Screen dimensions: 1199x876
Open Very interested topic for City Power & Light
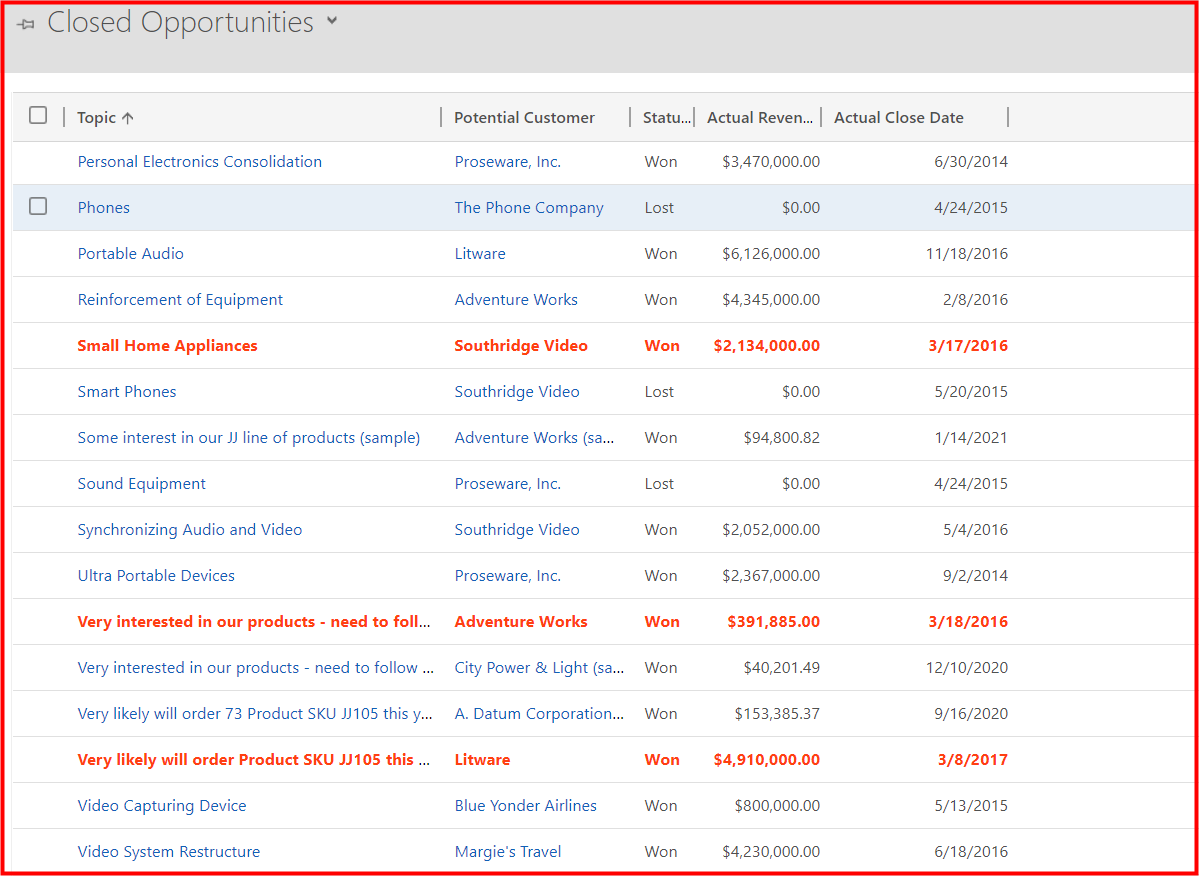pos(256,667)
